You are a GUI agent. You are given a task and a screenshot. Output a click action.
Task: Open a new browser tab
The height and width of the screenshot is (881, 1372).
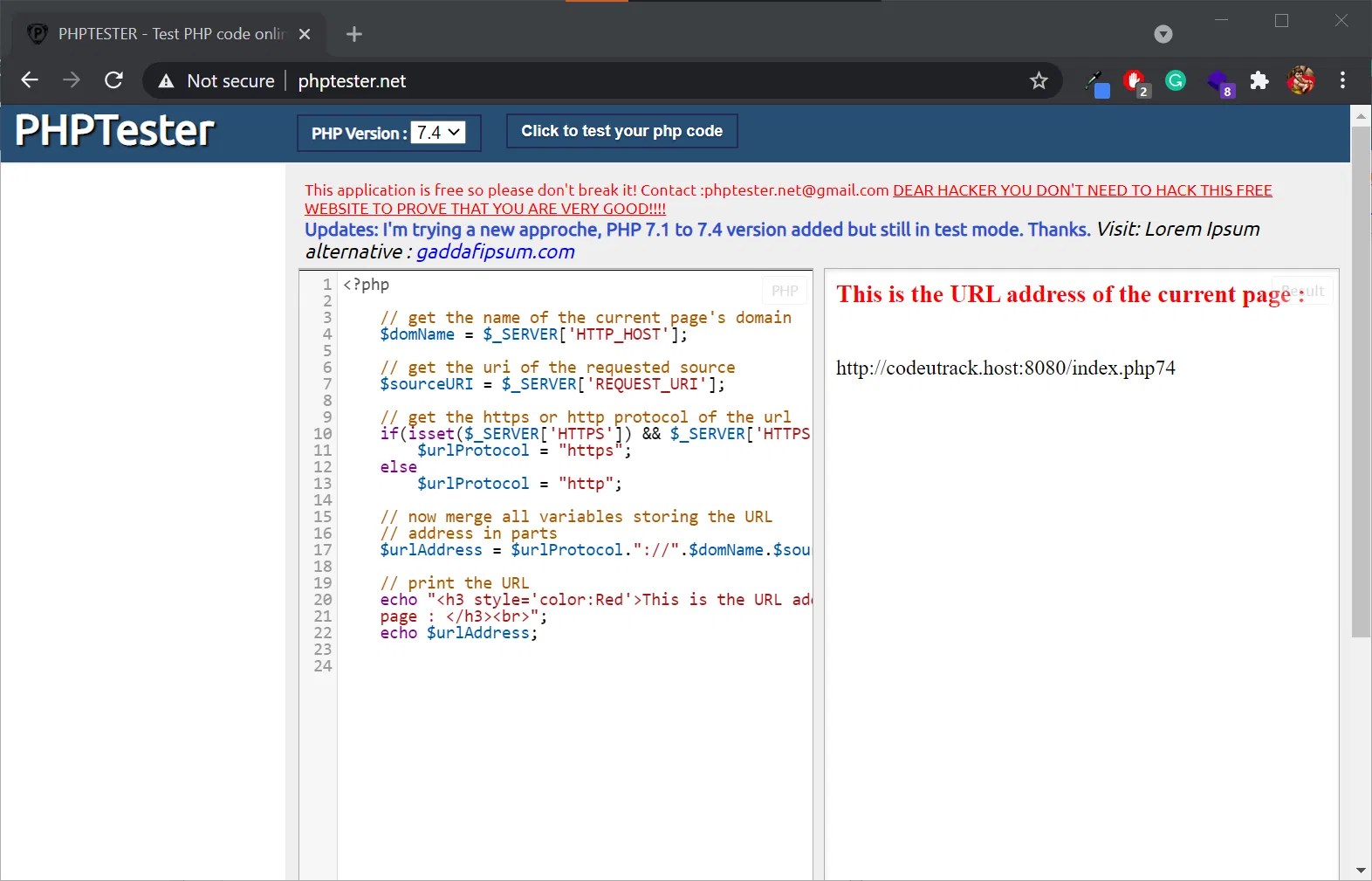click(353, 34)
